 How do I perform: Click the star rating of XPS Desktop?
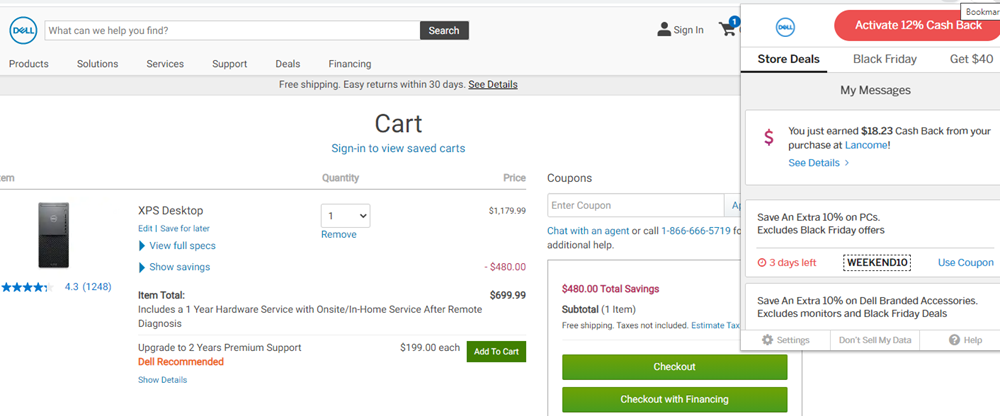(26, 287)
